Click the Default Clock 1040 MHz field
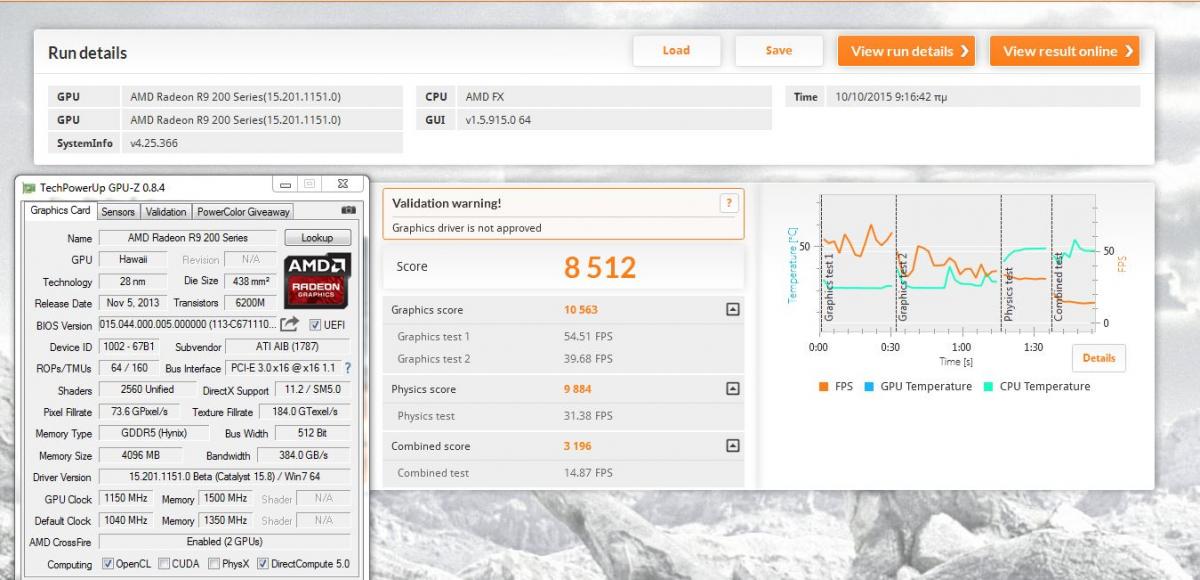Viewport: 1200px width, 580px height. (126, 521)
